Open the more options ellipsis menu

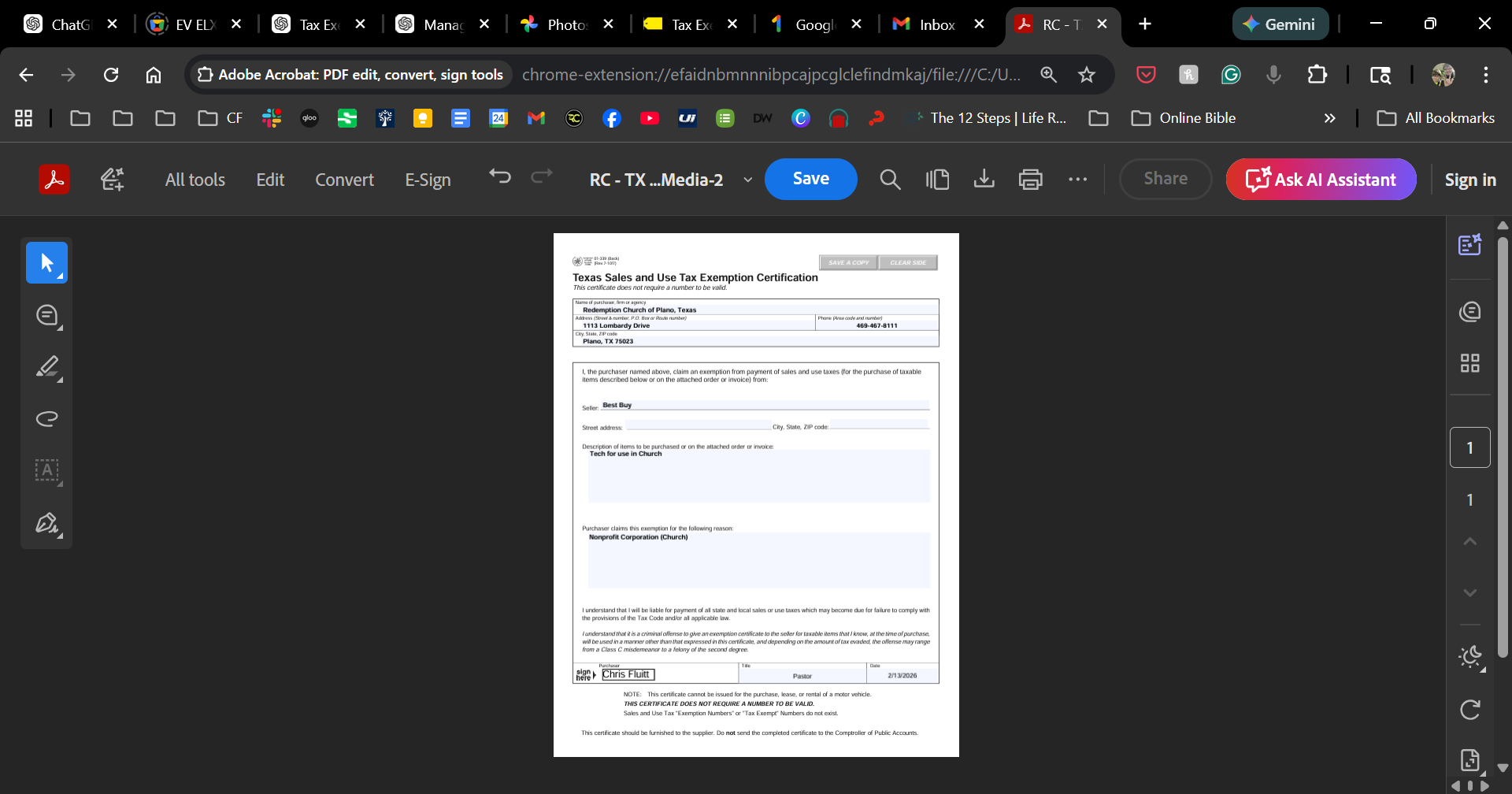coord(1077,180)
